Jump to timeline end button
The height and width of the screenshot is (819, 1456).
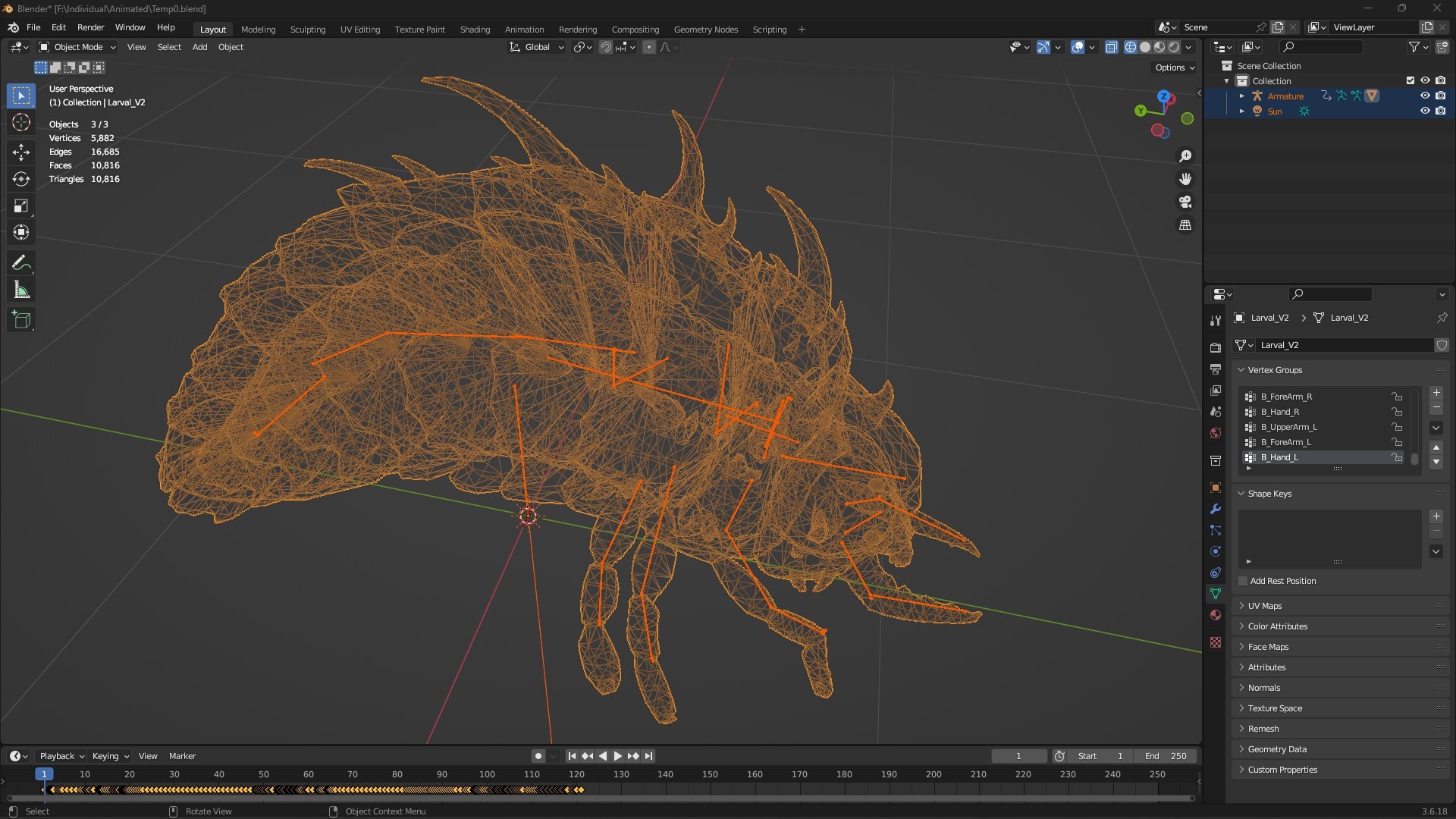click(648, 756)
